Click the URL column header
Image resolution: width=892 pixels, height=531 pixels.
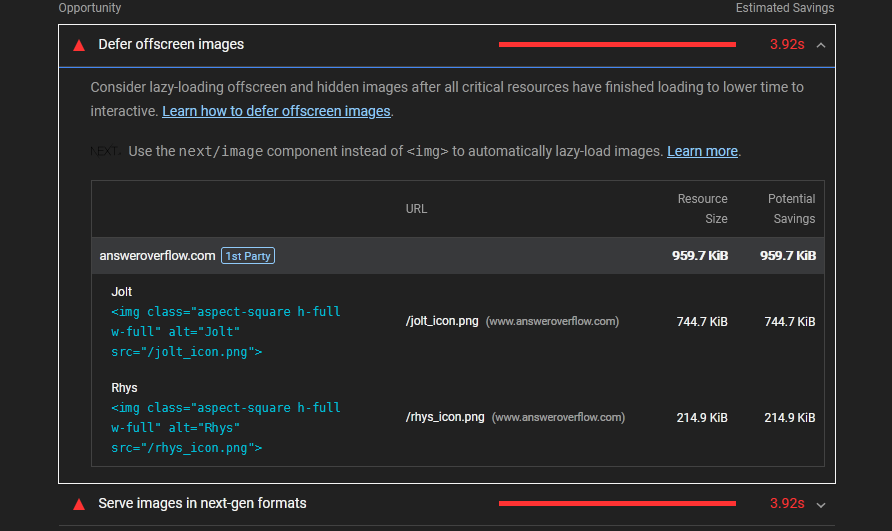point(416,209)
